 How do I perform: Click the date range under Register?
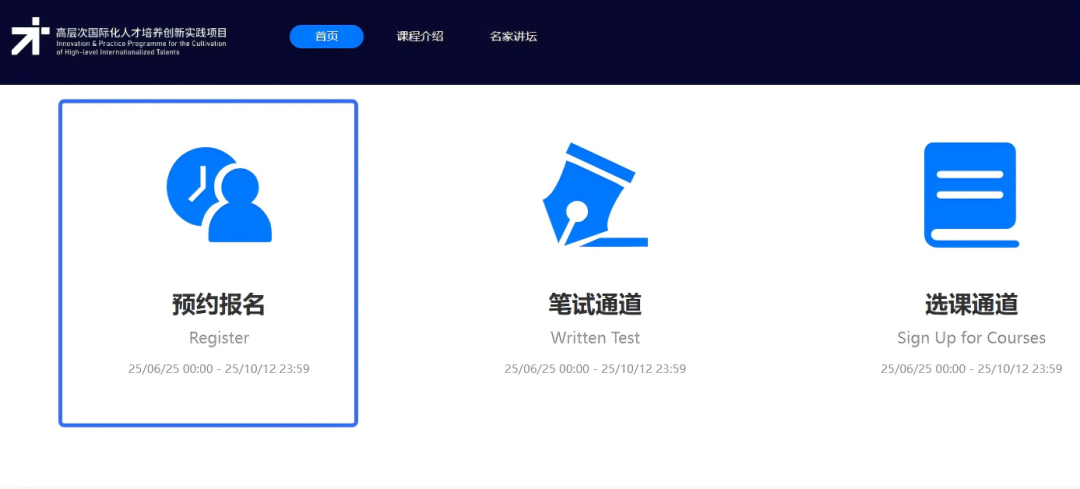point(219,369)
